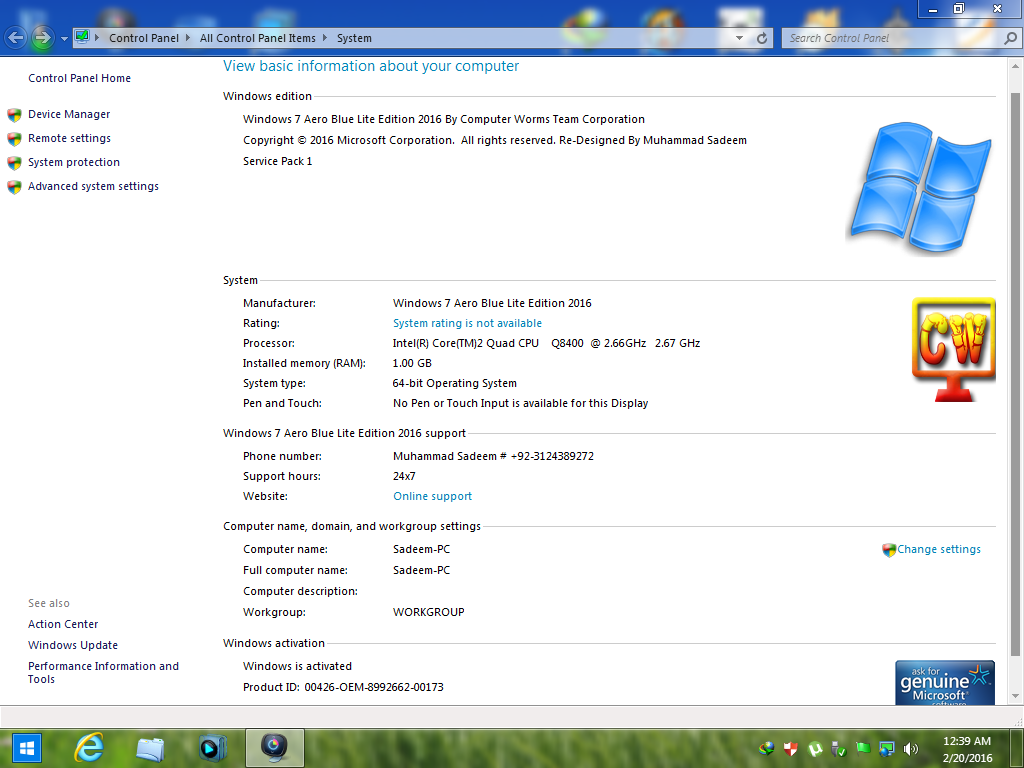Click the vertical scrollbar thumb
Screen dimensions: 1024x768
(x=1016, y=374)
